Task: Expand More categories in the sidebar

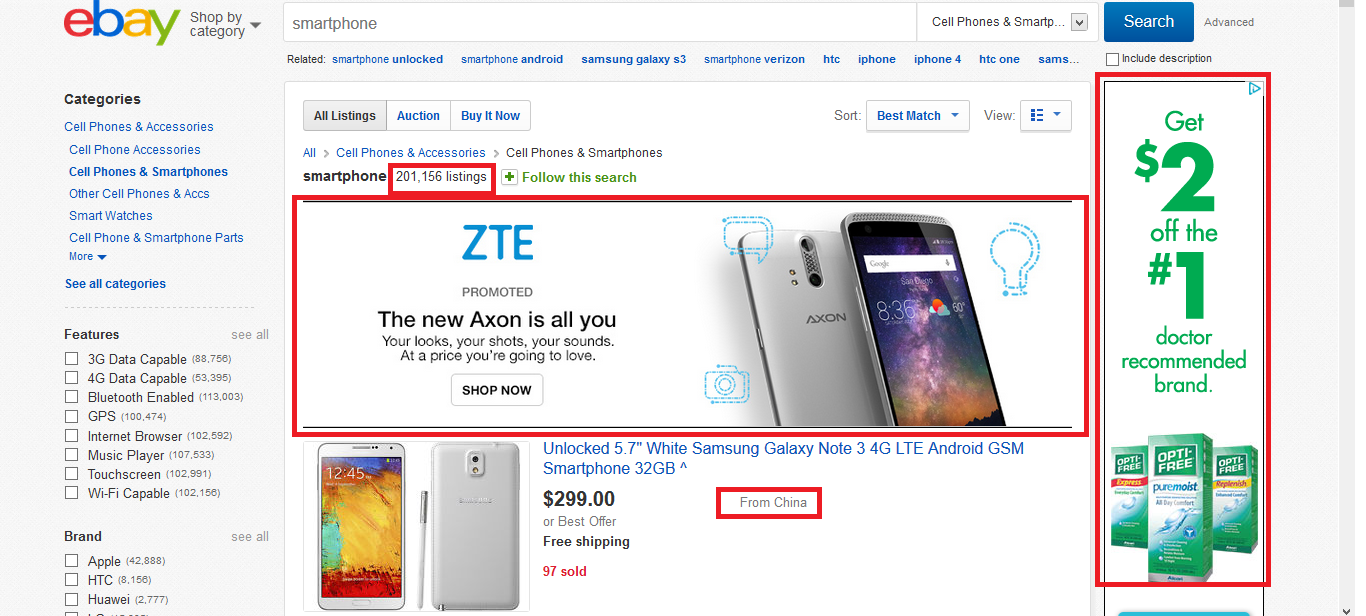Action: click(x=88, y=257)
